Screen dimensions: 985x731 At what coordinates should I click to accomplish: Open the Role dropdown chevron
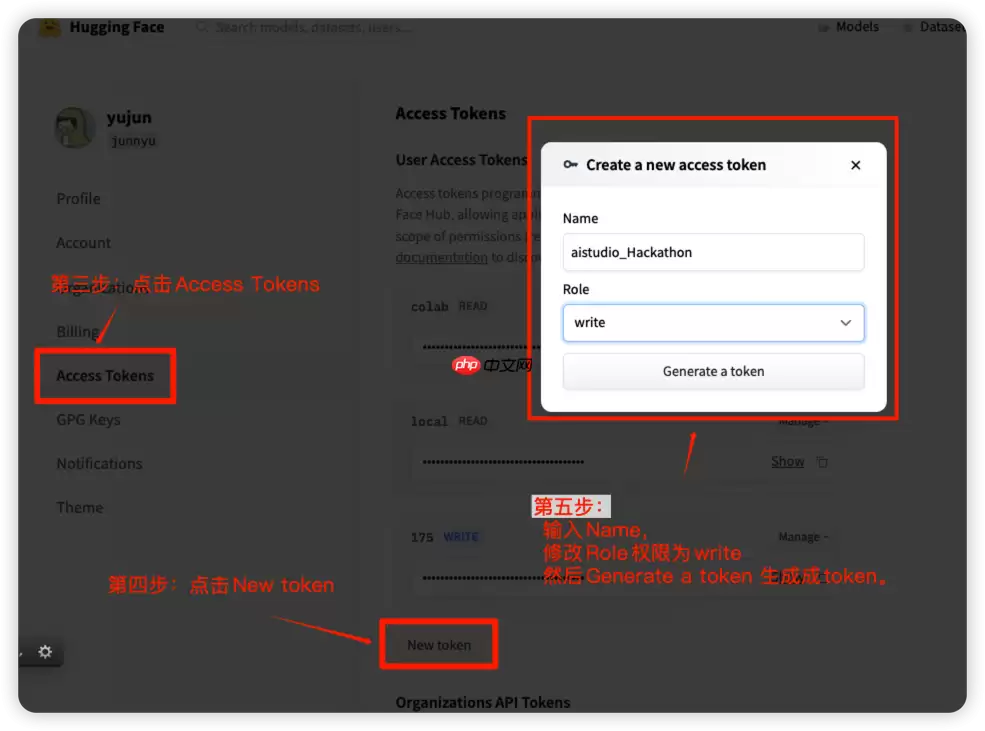click(846, 323)
